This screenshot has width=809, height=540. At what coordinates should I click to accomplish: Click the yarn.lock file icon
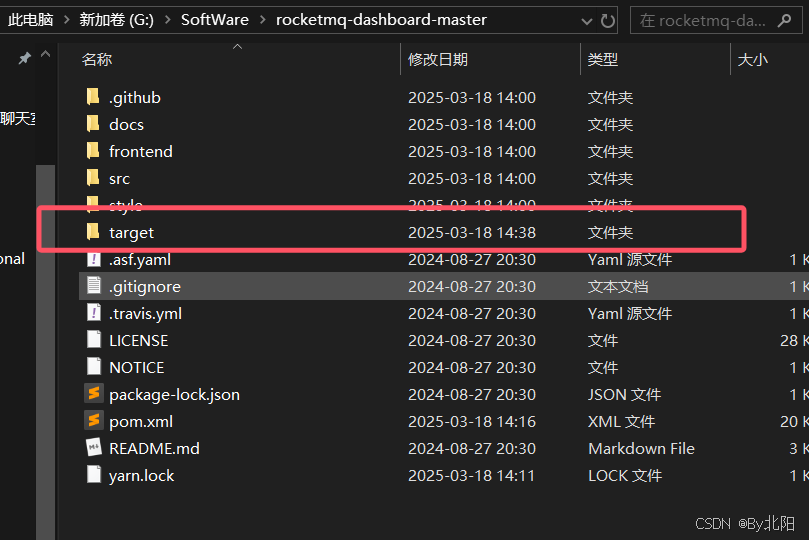point(94,474)
